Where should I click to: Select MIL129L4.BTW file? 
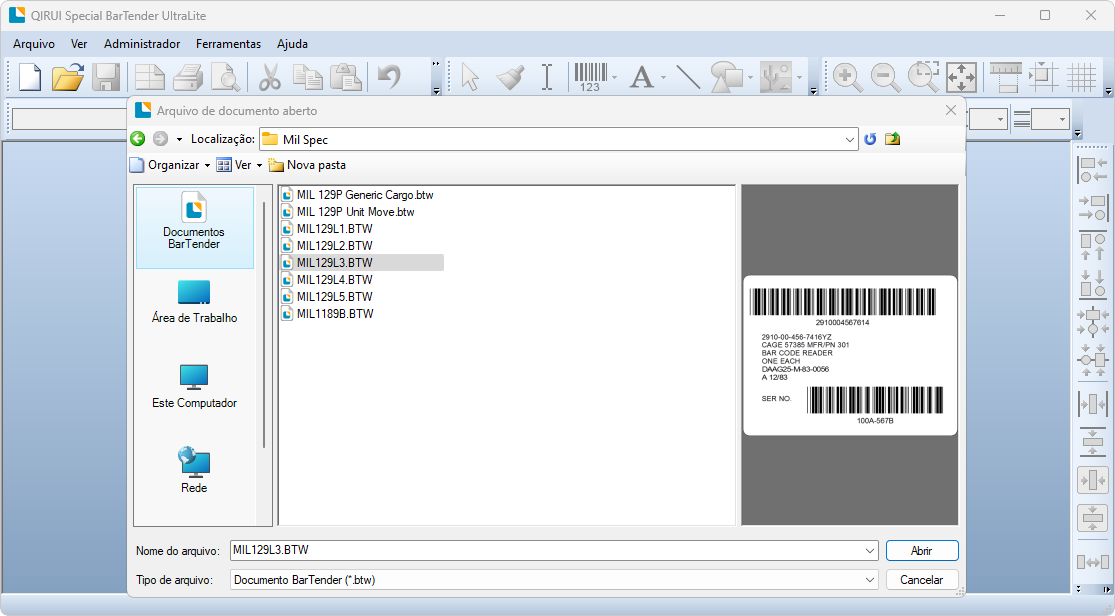pyautogui.click(x=327, y=280)
